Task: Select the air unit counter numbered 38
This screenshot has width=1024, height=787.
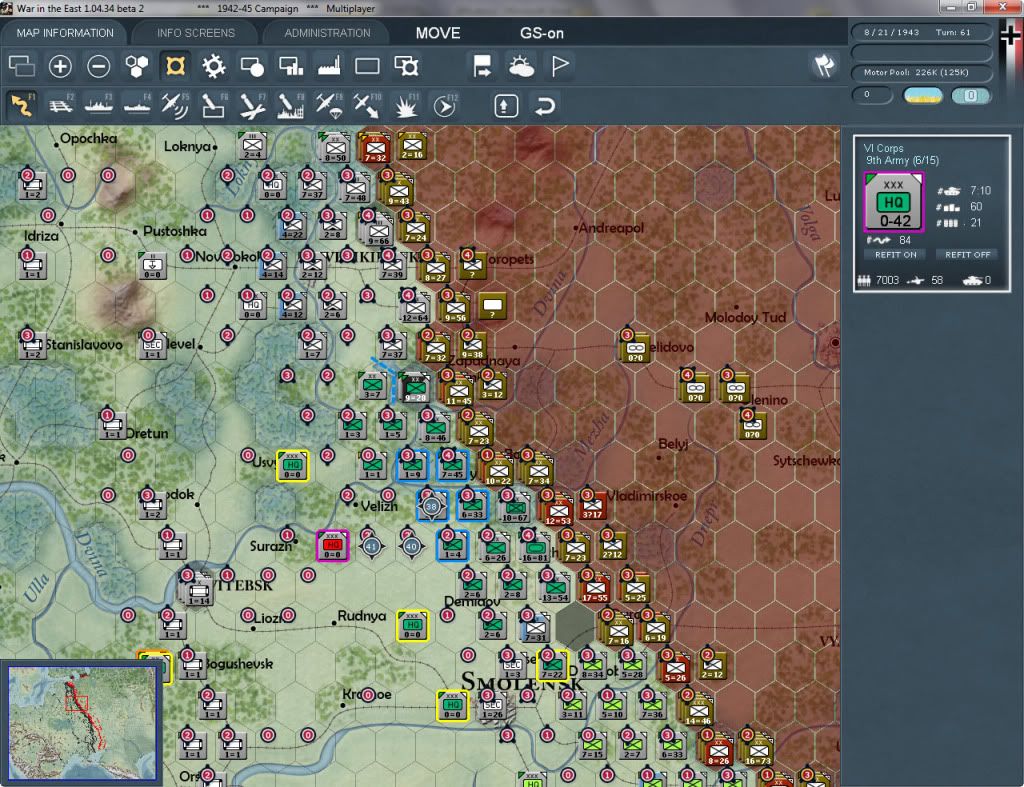Action: pyautogui.click(x=432, y=506)
